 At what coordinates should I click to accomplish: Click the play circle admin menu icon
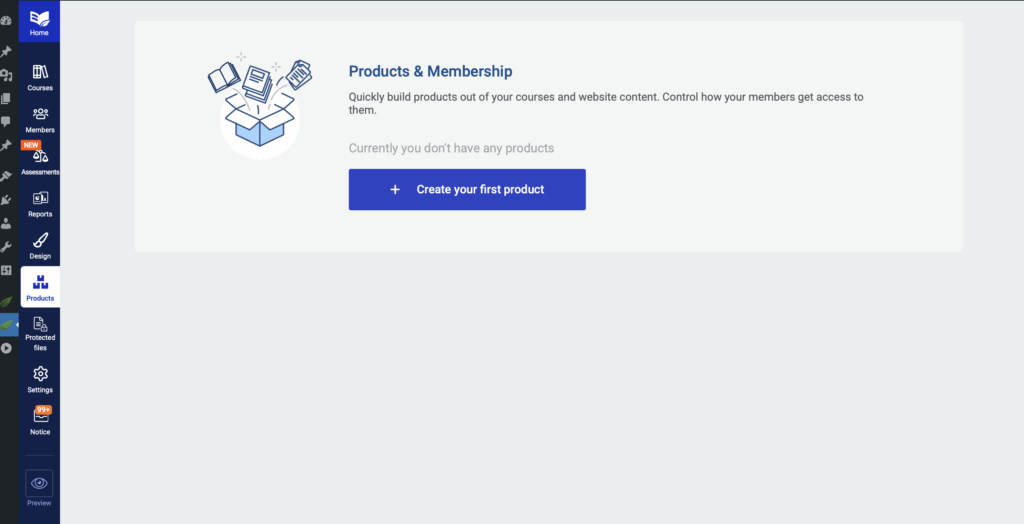click(x=6, y=348)
